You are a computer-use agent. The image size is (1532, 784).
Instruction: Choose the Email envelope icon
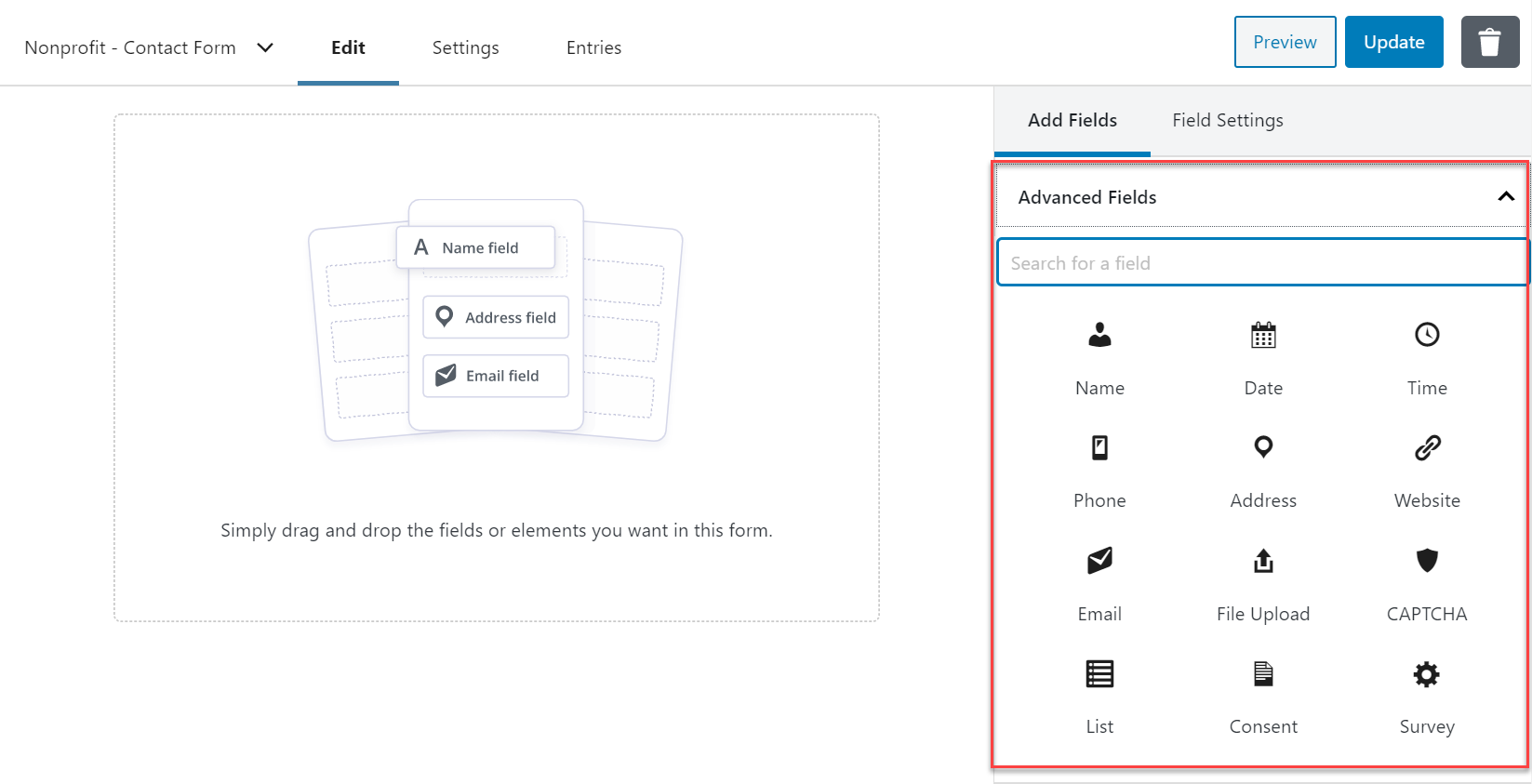pos(1099,561)
